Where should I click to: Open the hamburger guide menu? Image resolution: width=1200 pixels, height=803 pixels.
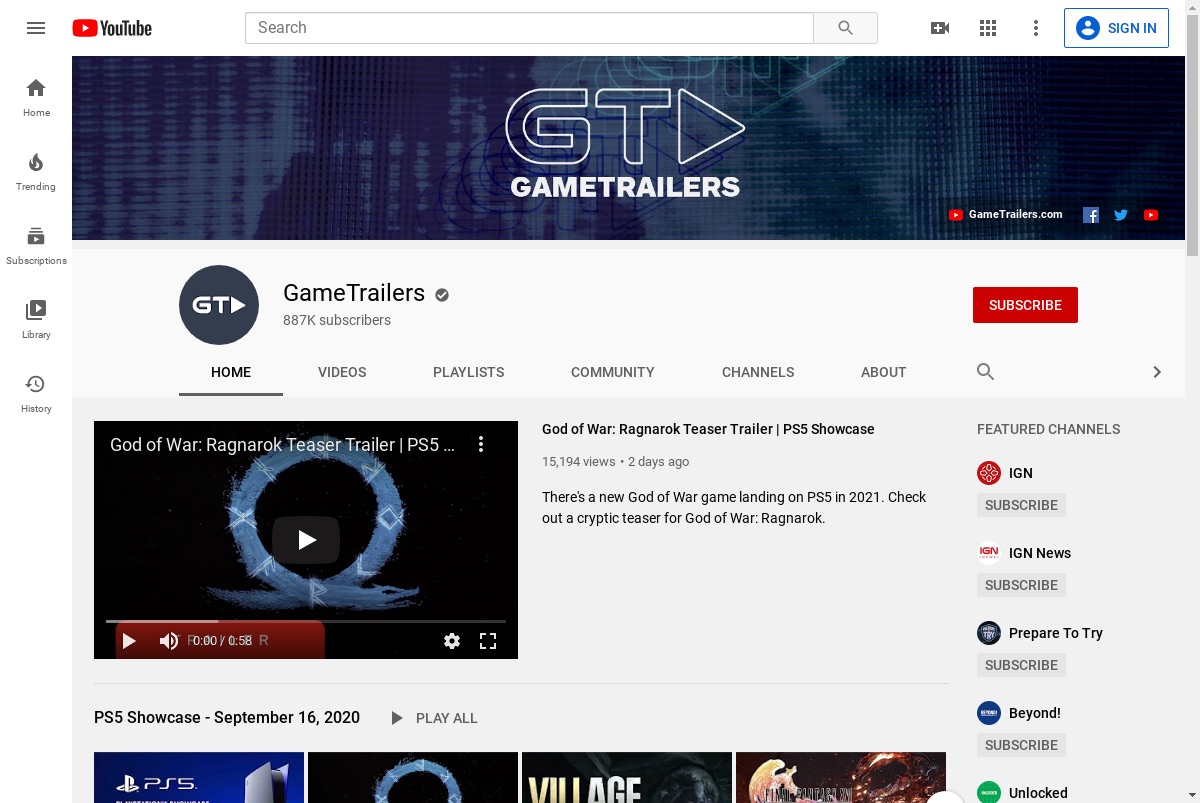36,28
